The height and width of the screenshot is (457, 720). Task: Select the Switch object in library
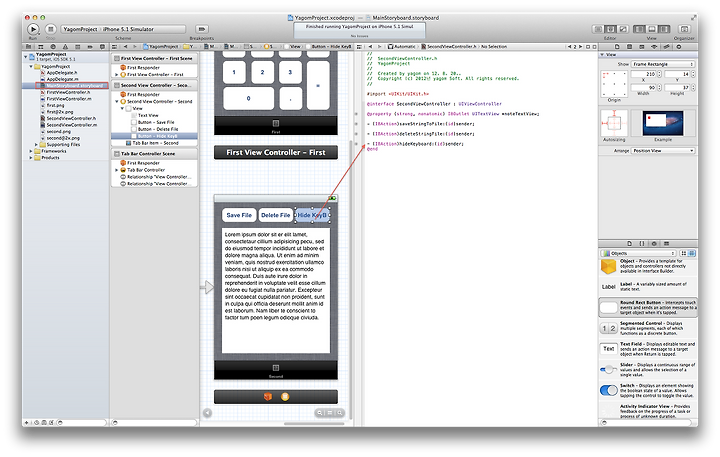pos(648,390)
